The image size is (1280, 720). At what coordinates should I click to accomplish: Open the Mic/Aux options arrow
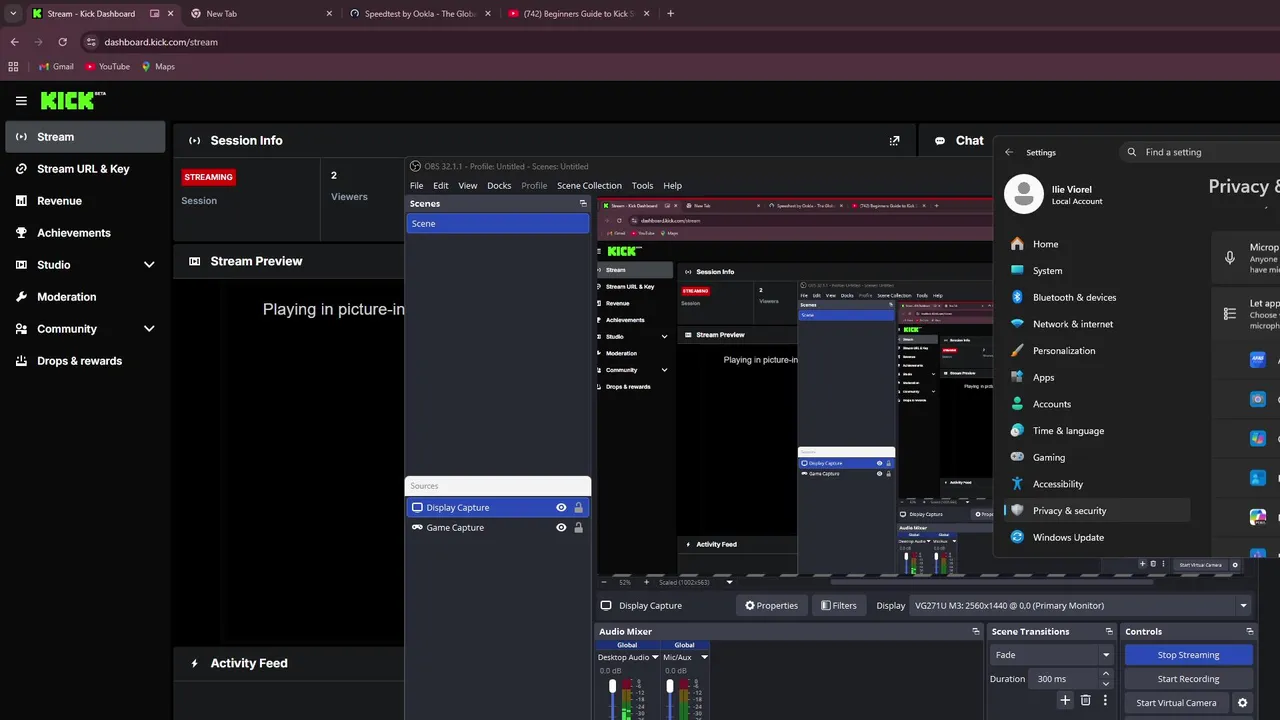click(x=704, y=657)
